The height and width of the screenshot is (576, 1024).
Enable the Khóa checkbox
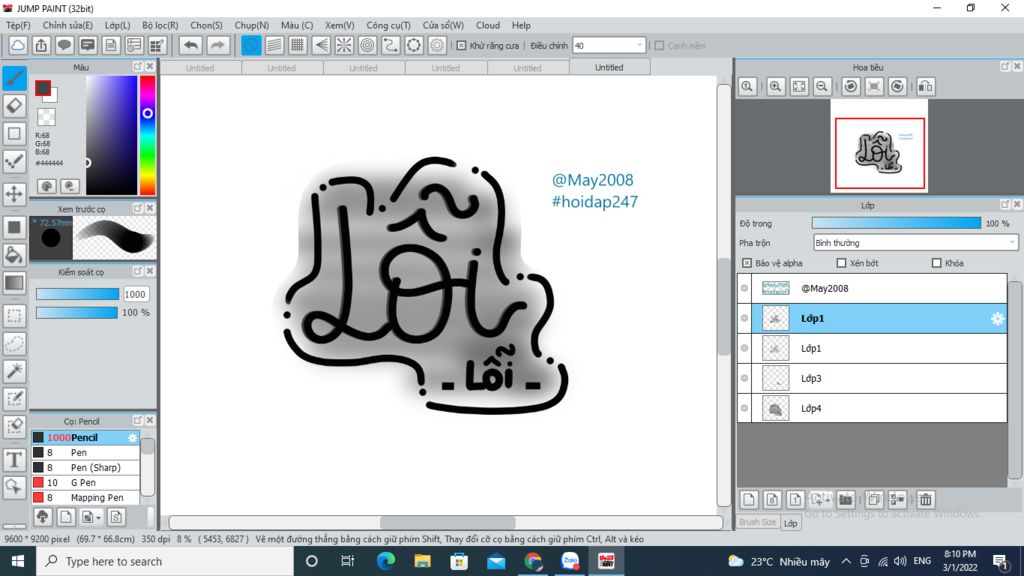pos(936,263)
